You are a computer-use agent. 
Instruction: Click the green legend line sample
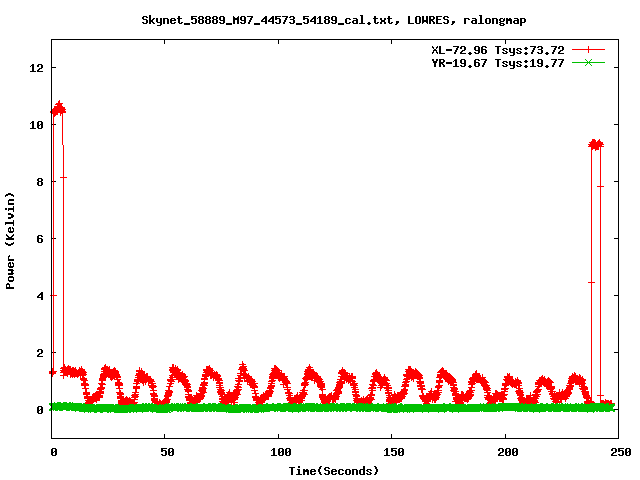pyautogui.click(x=588, y=62)
